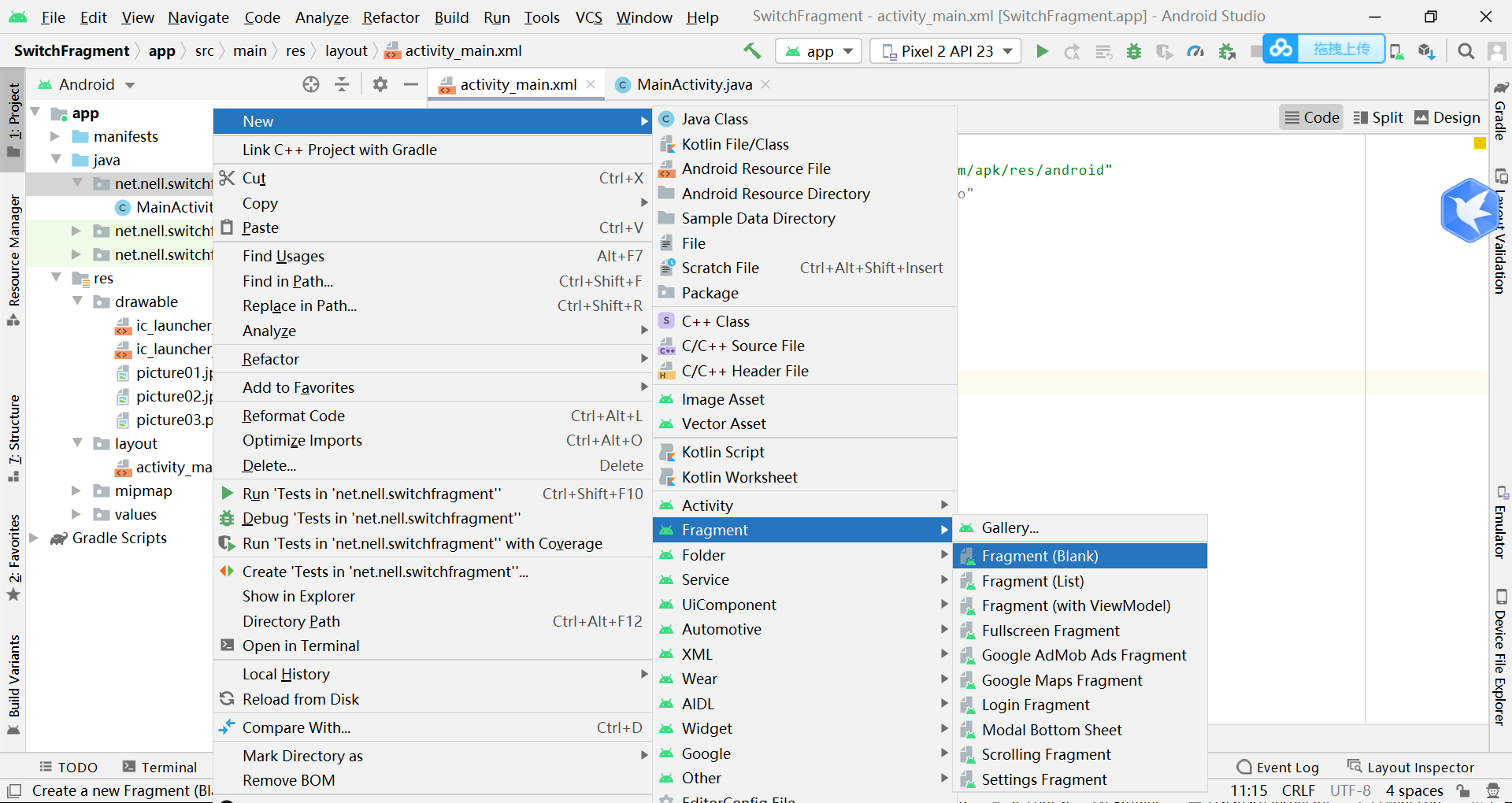Select Fragment (Blank) from submenu
The width and height of the screenshot is (1512, 803).
pos(1080,556)
